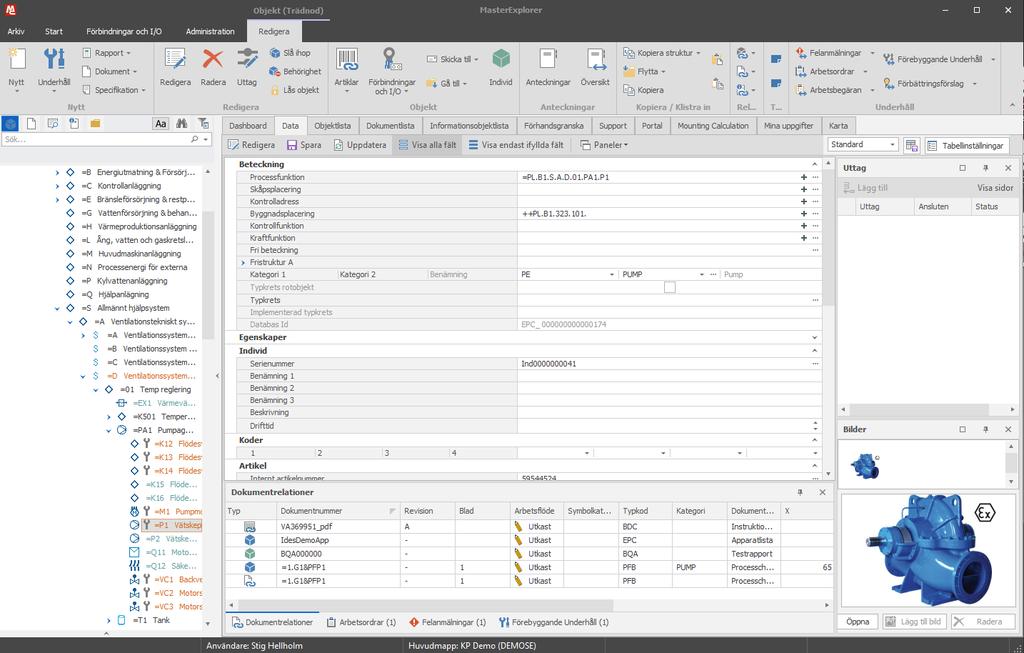Open the Uttag ribbon tool

(247, 67)
